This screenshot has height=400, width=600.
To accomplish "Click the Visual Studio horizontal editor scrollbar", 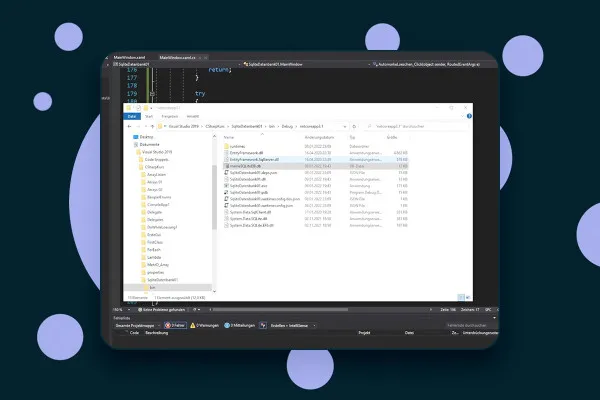I will point(280,310).
